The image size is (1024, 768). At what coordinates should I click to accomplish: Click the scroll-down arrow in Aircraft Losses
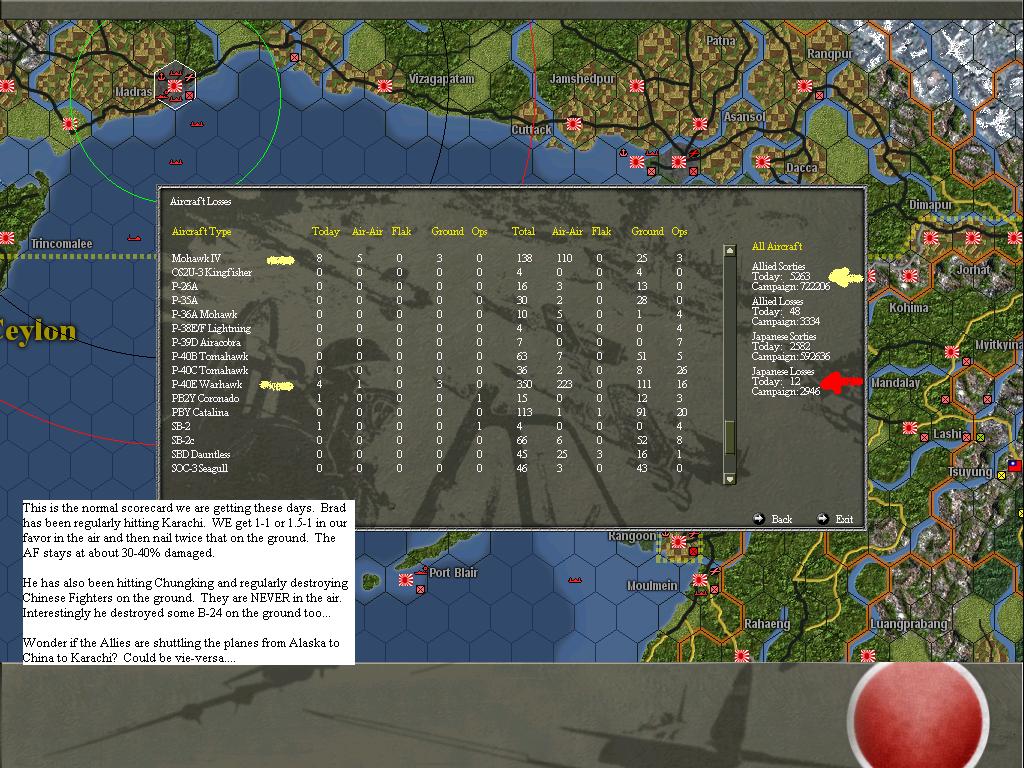point(730,478)
